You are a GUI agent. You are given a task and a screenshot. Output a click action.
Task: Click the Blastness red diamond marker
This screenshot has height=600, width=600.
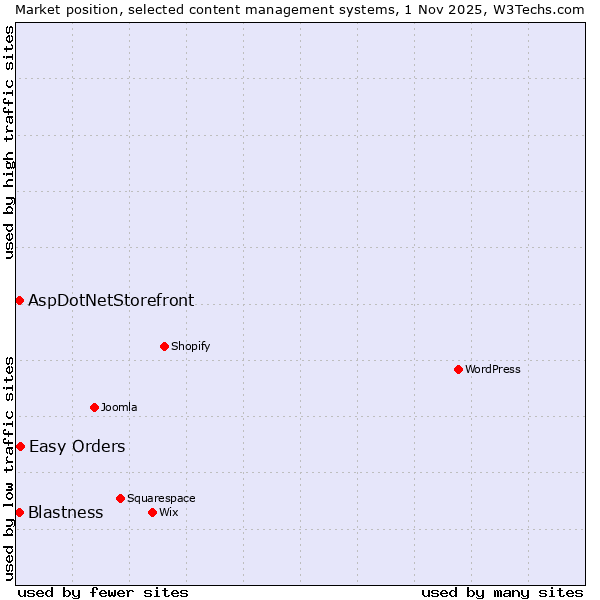click(x=19, y=512)
